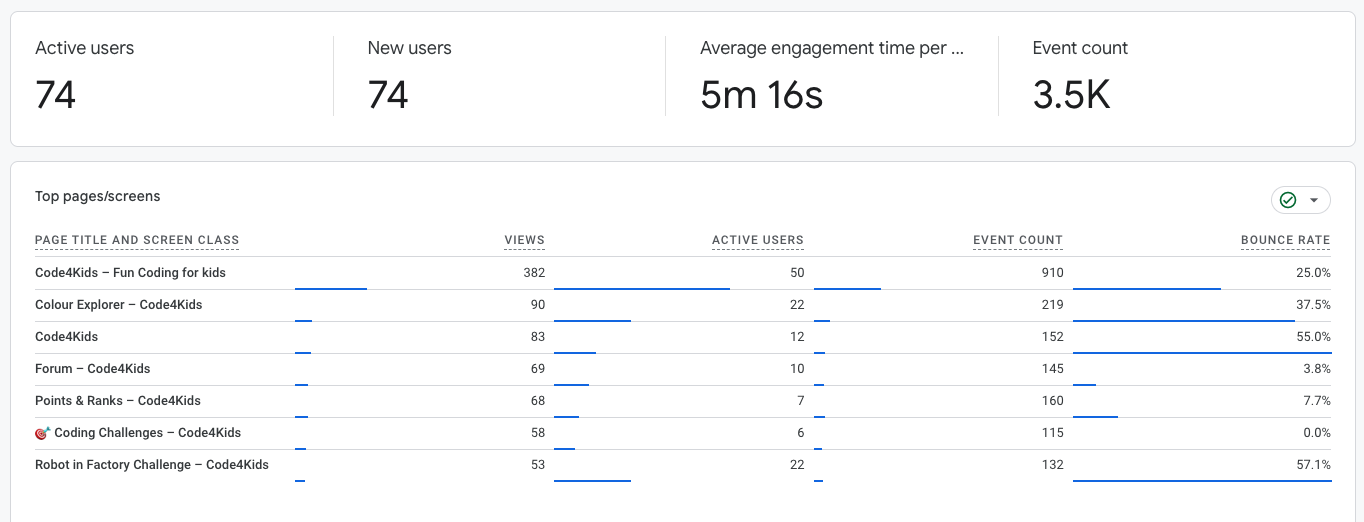This screenshot has width=1364, height=522.
Task: Sort by the VIEWS column header
Action: pos(525,240)
